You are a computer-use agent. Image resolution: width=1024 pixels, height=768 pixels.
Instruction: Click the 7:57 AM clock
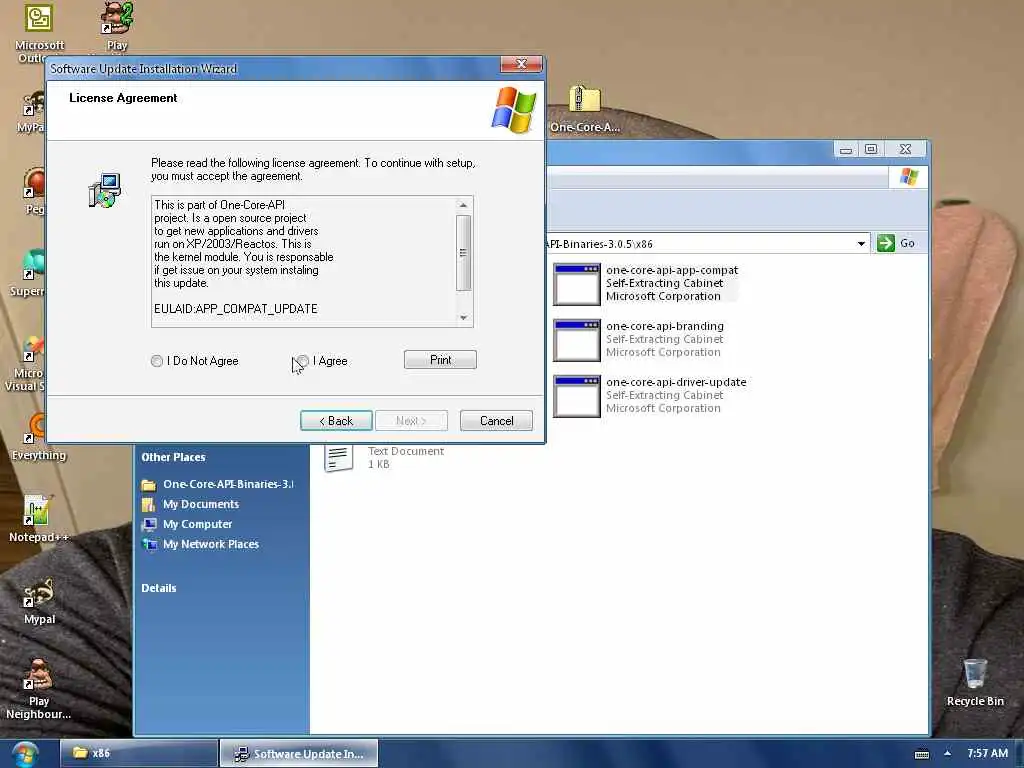coord(987,753)
